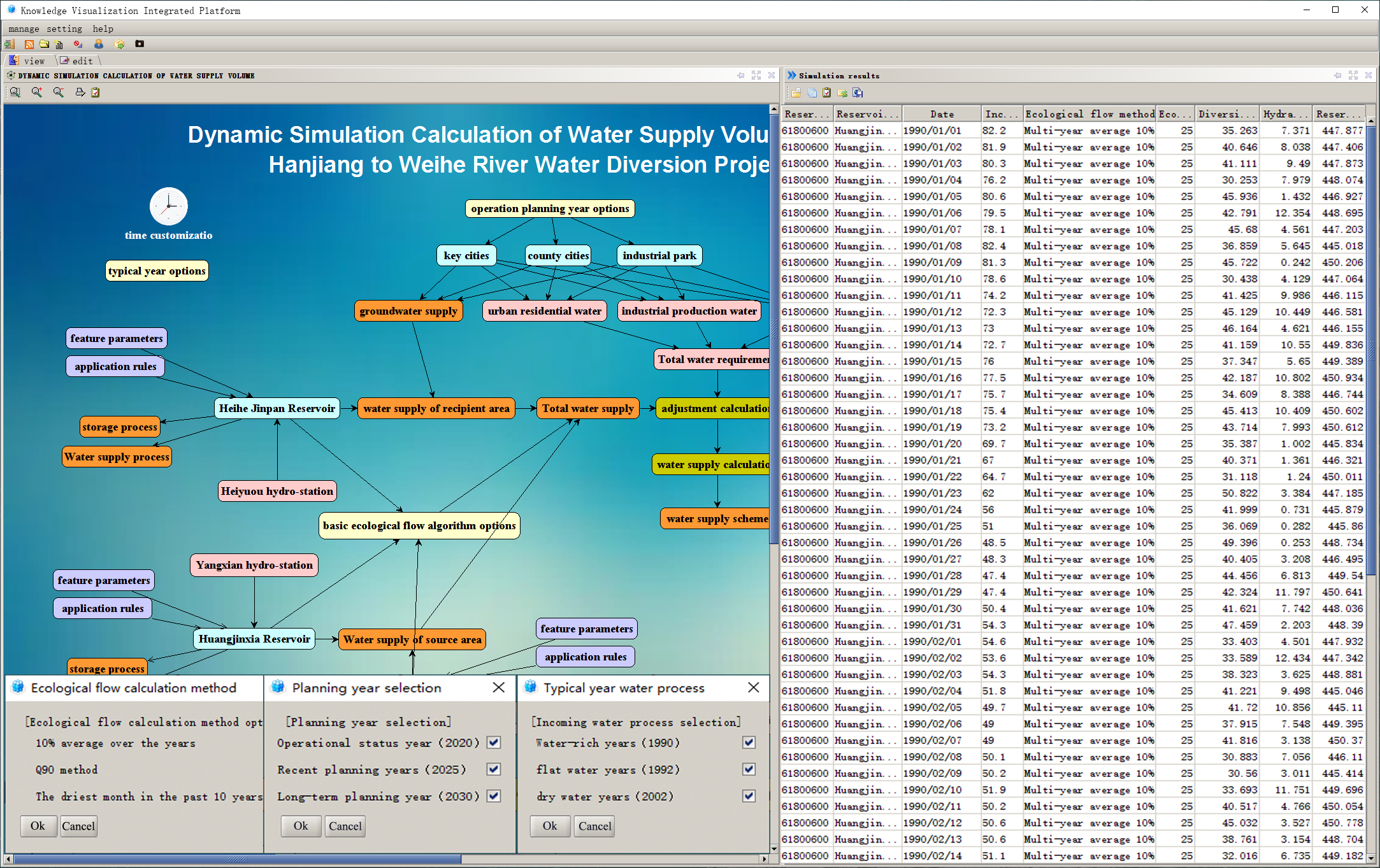Screen dimensions: 1380x868
Task: Click the print icon in canvas toolbar
Action: coord(80,92)
